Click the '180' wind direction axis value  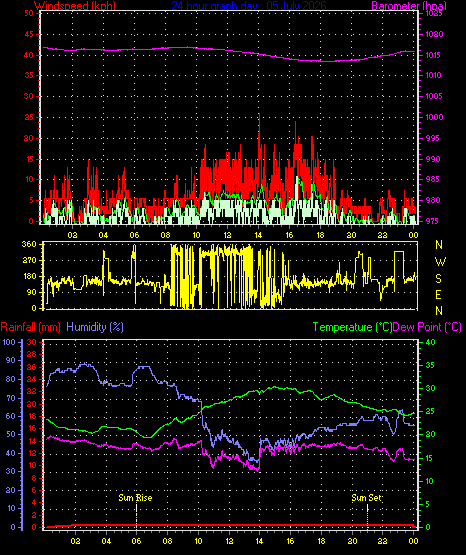(29, 276)
